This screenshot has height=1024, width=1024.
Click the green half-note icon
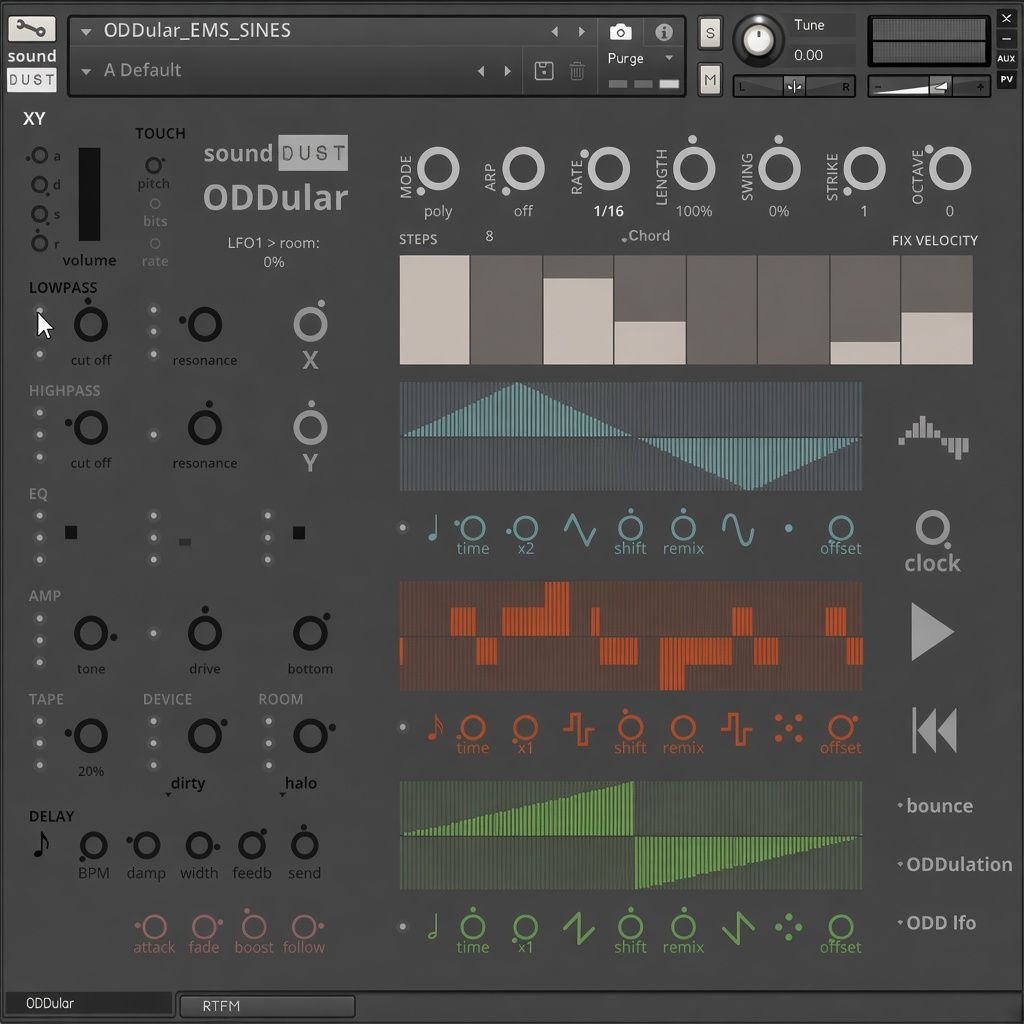point(433,926)
